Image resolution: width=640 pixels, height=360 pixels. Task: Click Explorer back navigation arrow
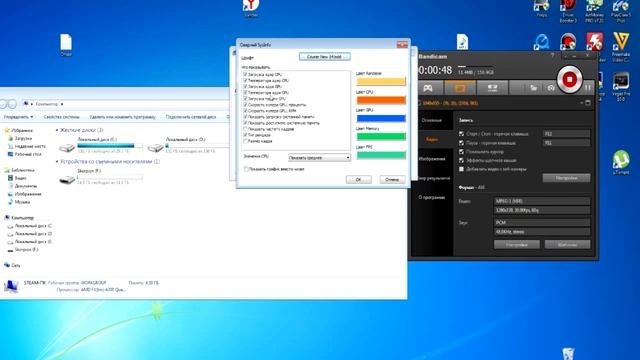[x=3, y=104]
